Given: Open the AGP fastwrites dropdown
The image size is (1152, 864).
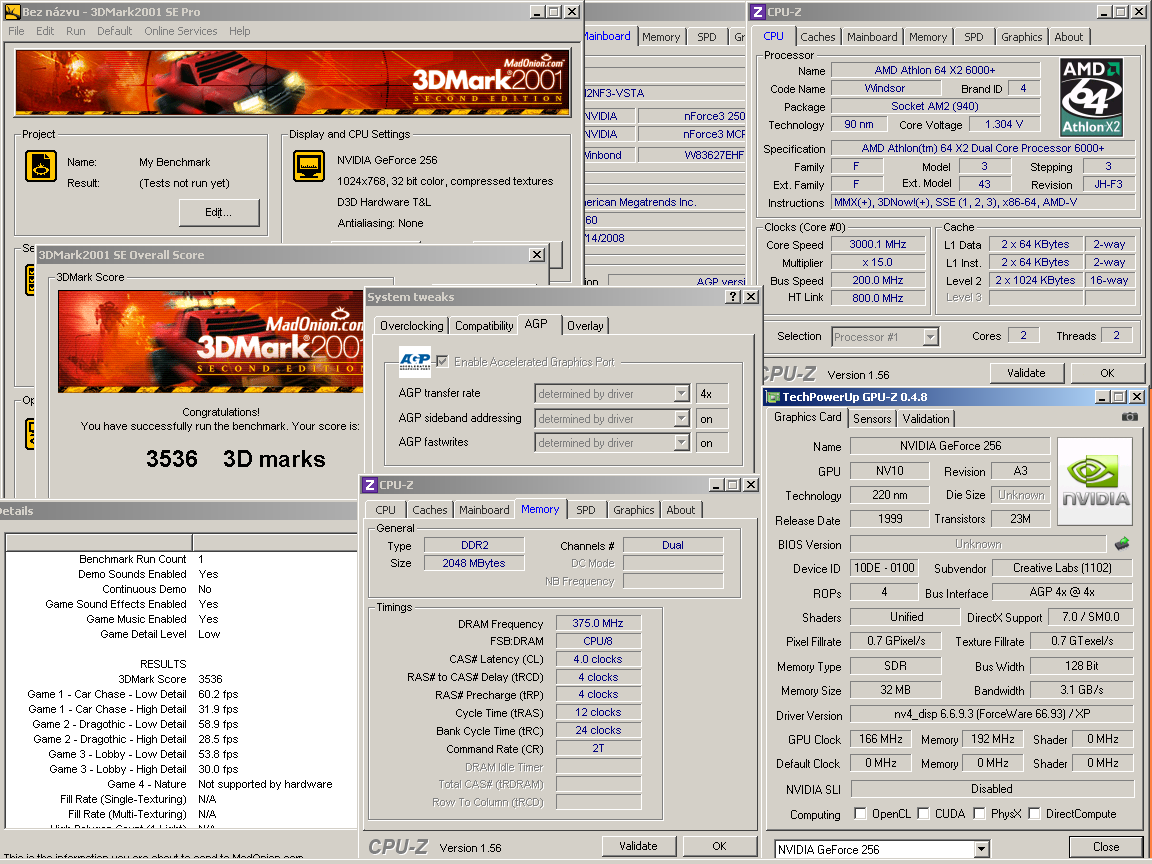Looking at the screenshot, I should click(x=681, y=443).
